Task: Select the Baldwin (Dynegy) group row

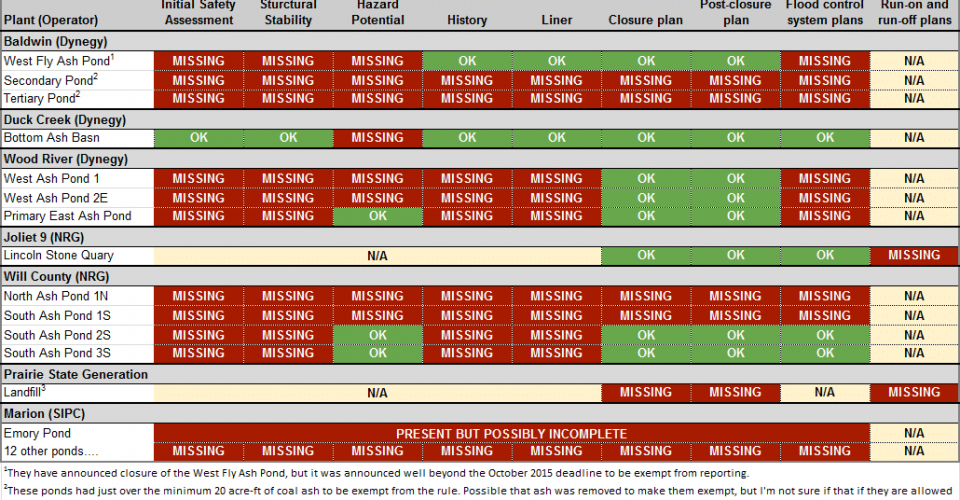Action: coord(479,41)
